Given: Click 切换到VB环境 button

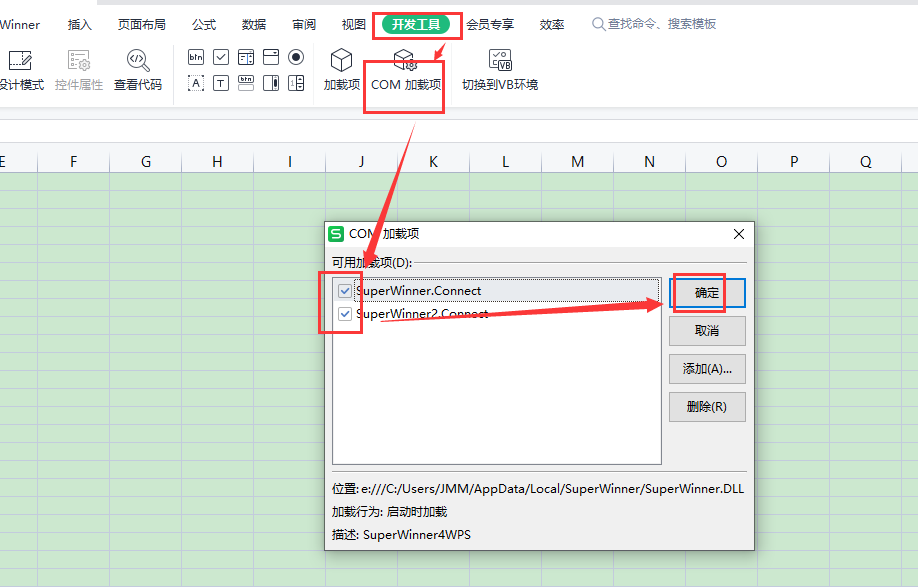Looking at the screenshot, I should click(x=499, y=70).
